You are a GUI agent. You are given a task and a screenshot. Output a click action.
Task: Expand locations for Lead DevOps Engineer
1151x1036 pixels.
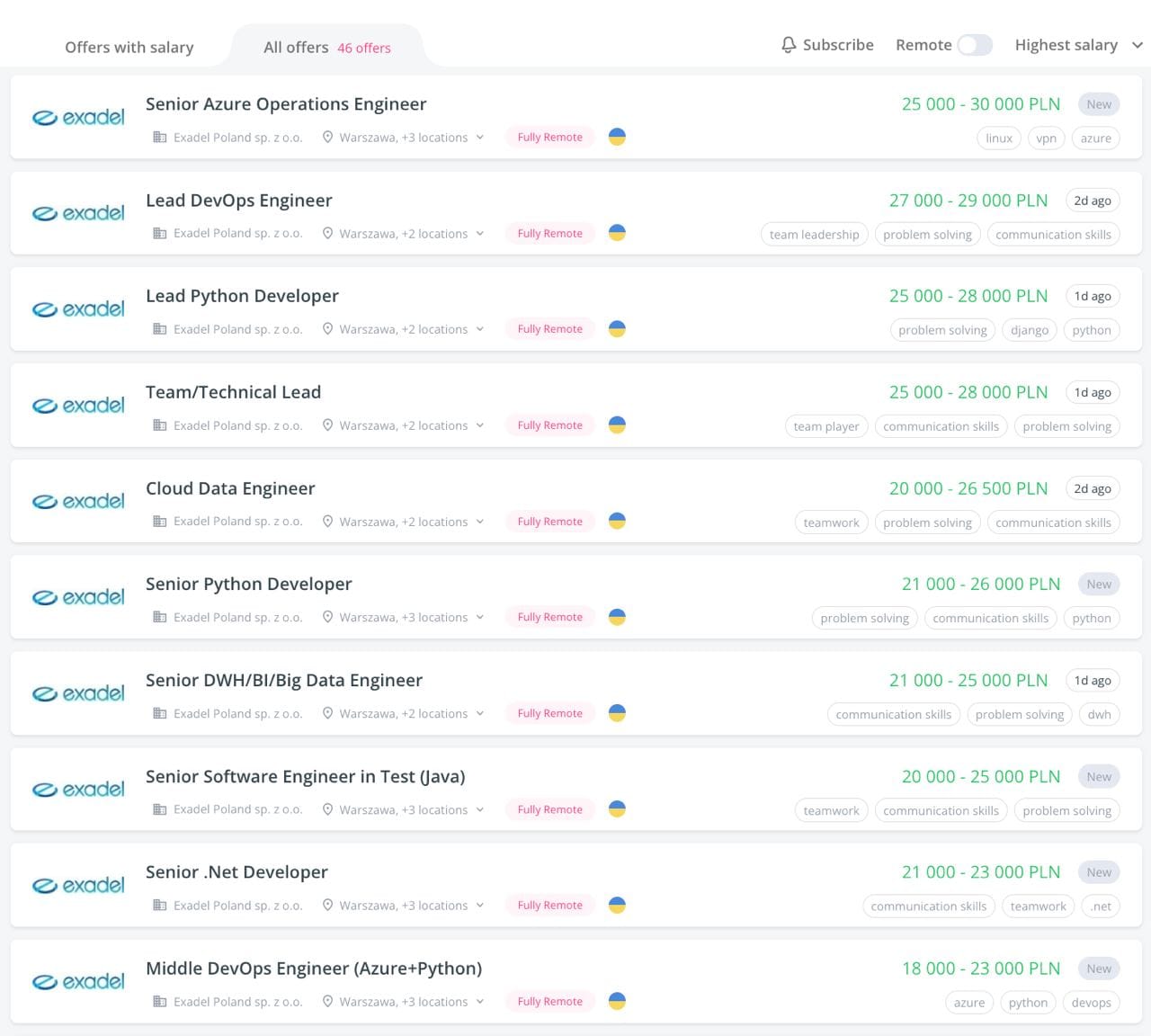click(480, 234)
